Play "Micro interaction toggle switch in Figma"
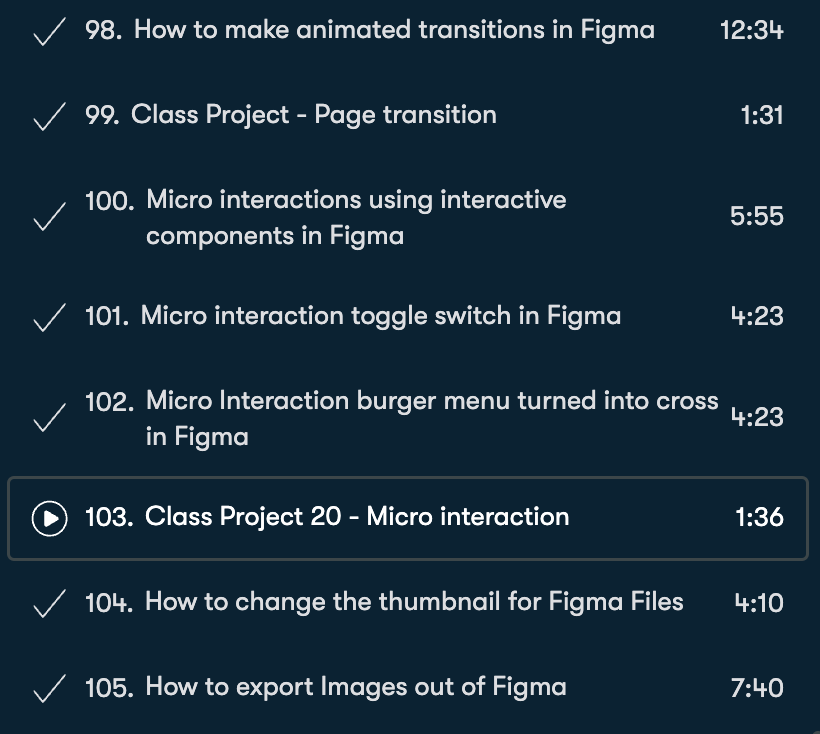Image resolution: width=820 pixels, height=734 pixels. click(x=380, y=317)
